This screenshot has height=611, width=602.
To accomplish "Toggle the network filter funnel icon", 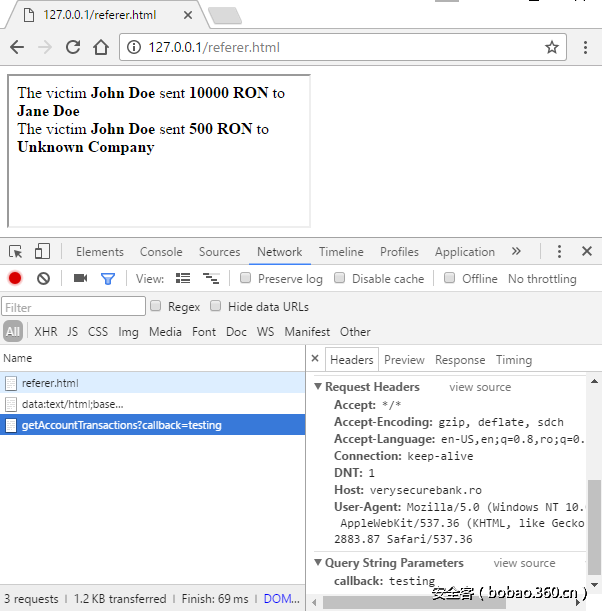I will tap(107, 279).
